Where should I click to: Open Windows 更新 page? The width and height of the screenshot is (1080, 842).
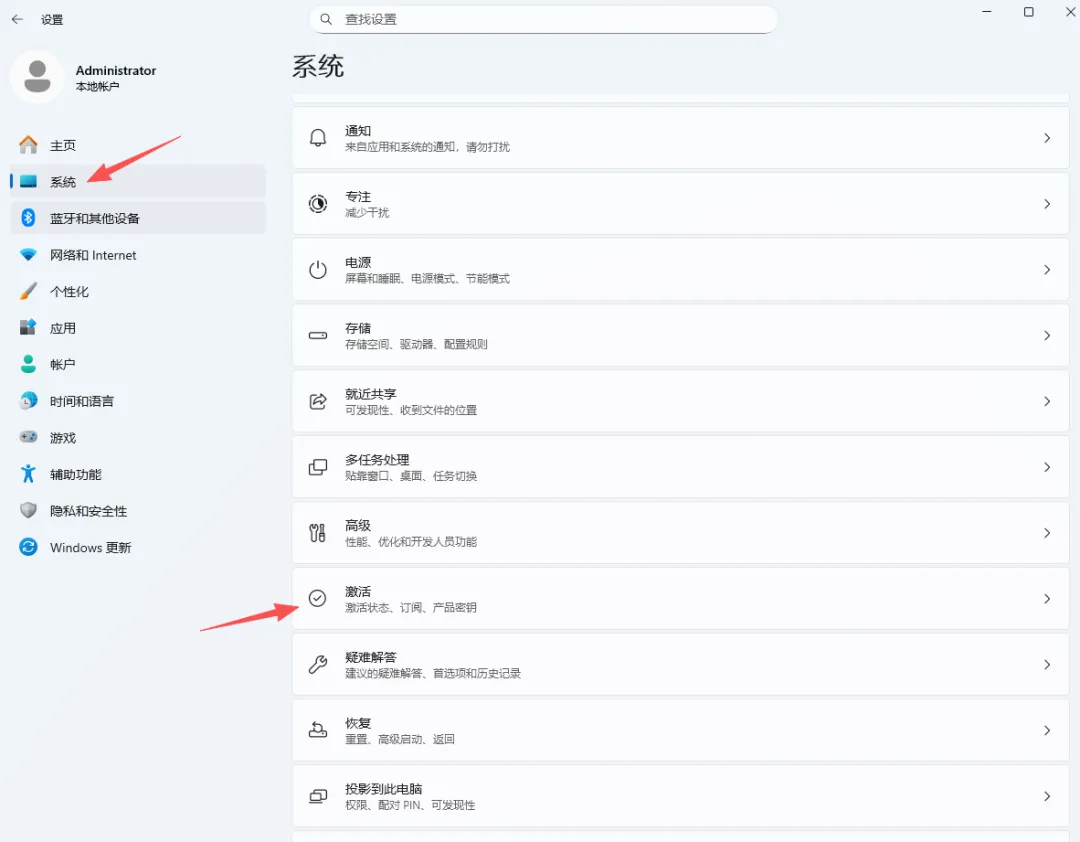pyautogui.click(x=138, y=547)
